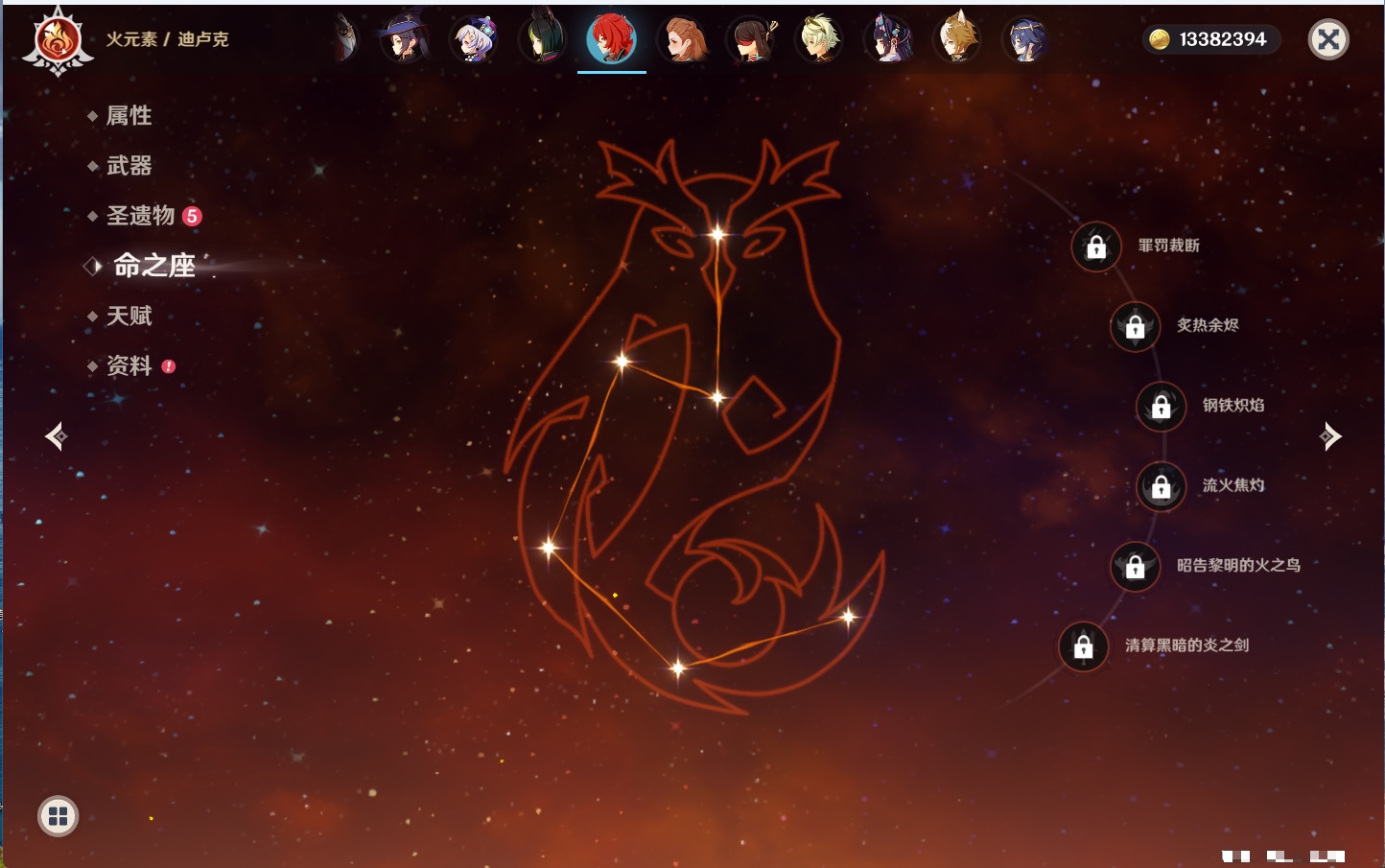Click the 火元素 / 迪卢克 title text
The width and height of the screenshot is (1385, 868).
[x=167, y=39]
